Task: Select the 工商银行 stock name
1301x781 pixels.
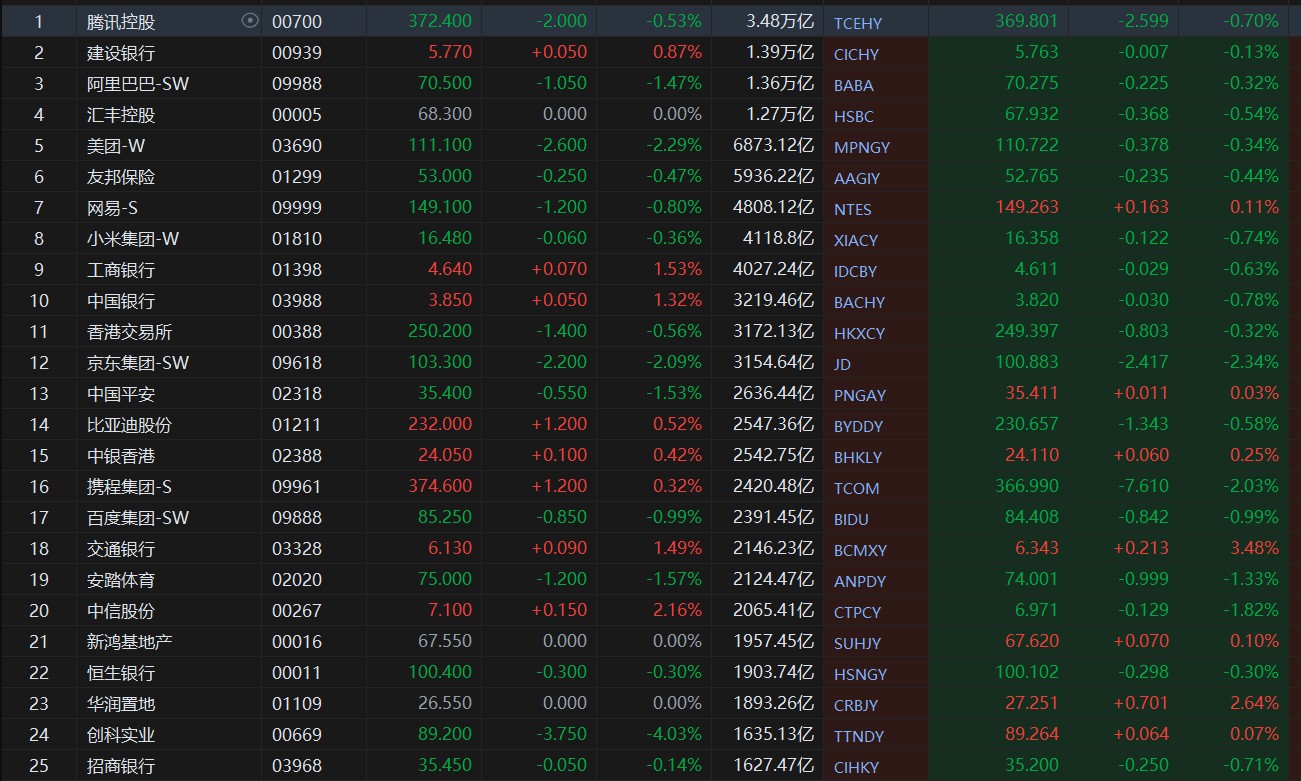Action: tap(121, 270)
